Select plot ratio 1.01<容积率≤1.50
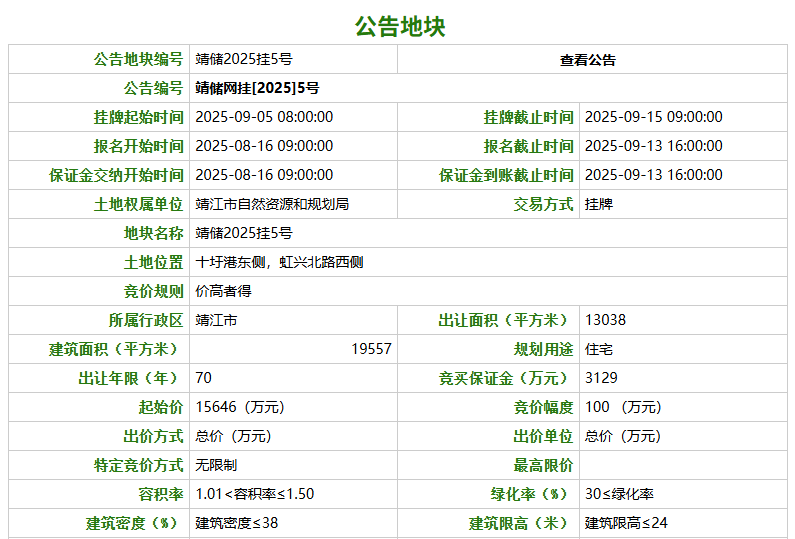 tap(255, 494)
